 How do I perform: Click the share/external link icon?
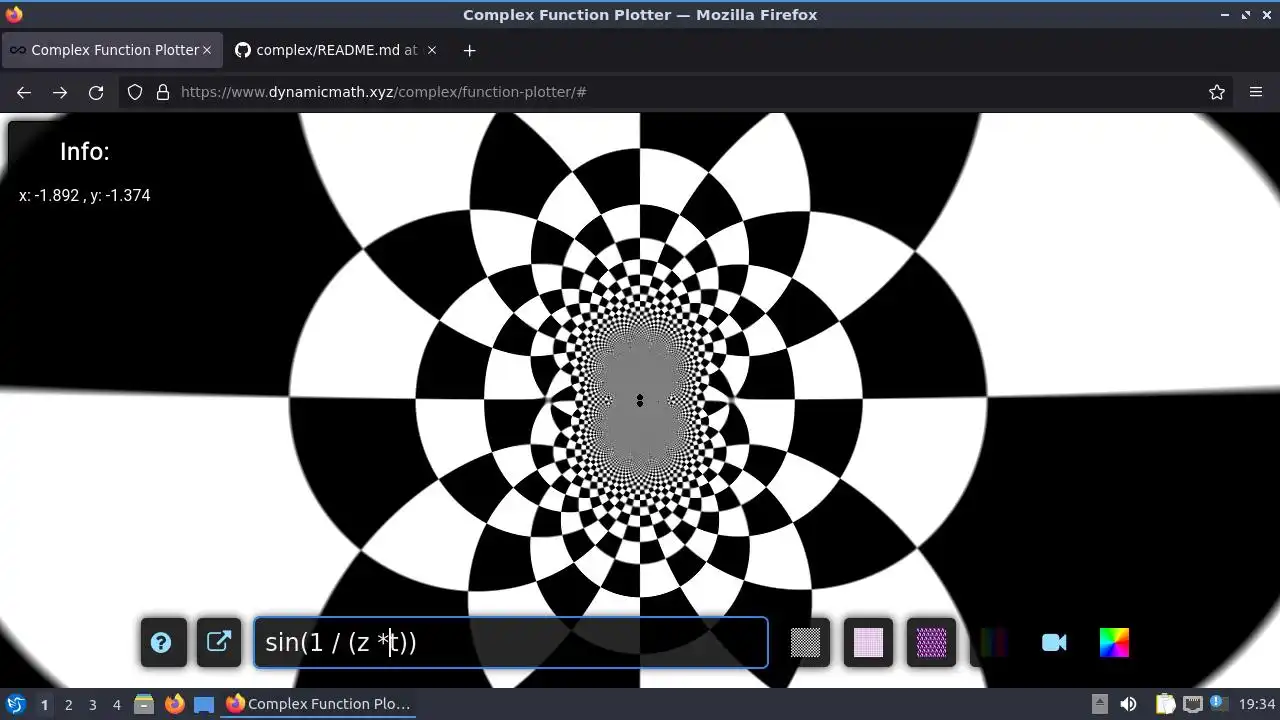218,643
